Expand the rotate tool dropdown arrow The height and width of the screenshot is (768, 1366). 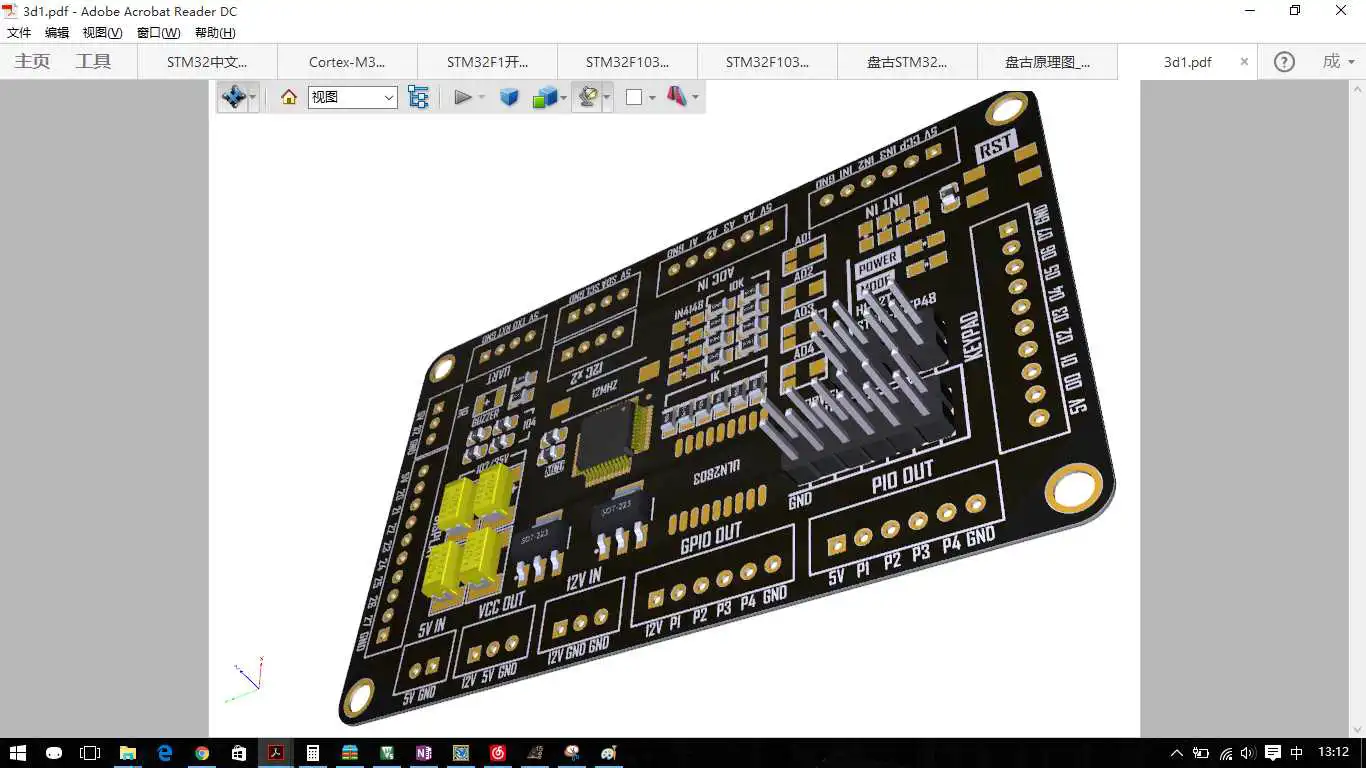pos(253,98)
